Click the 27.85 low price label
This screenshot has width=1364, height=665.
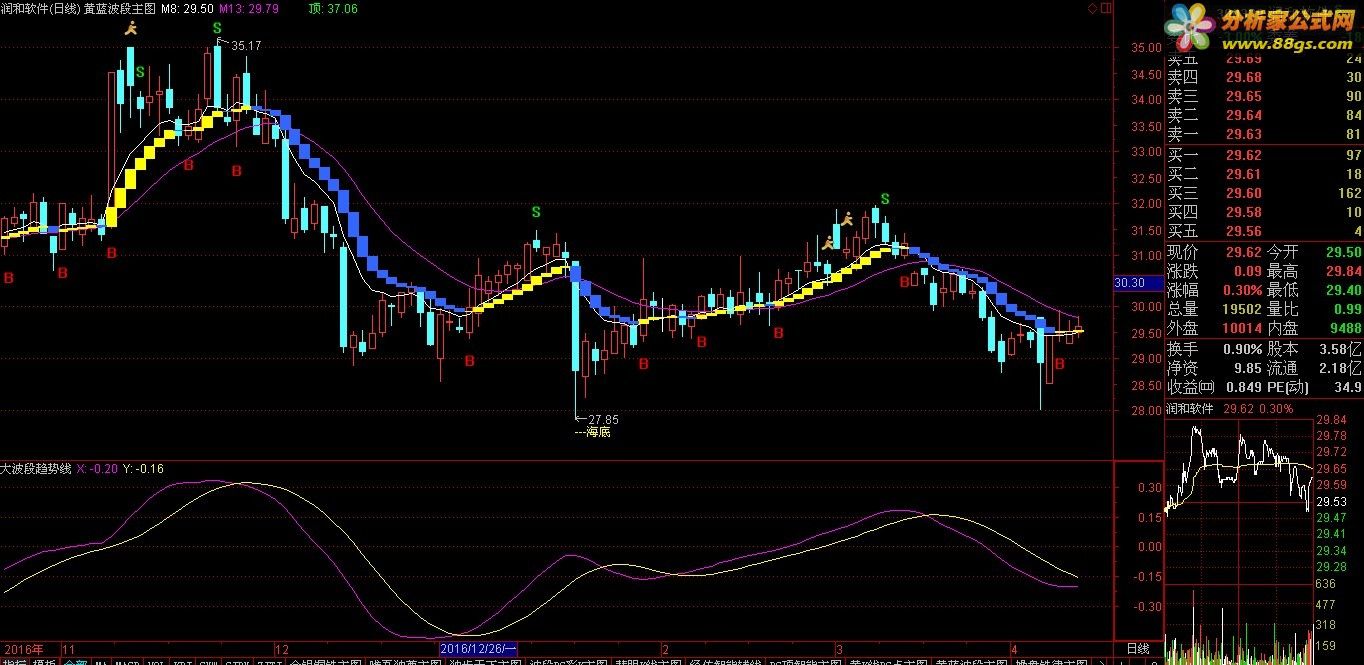pyautogui.click(x=603, y=419)
